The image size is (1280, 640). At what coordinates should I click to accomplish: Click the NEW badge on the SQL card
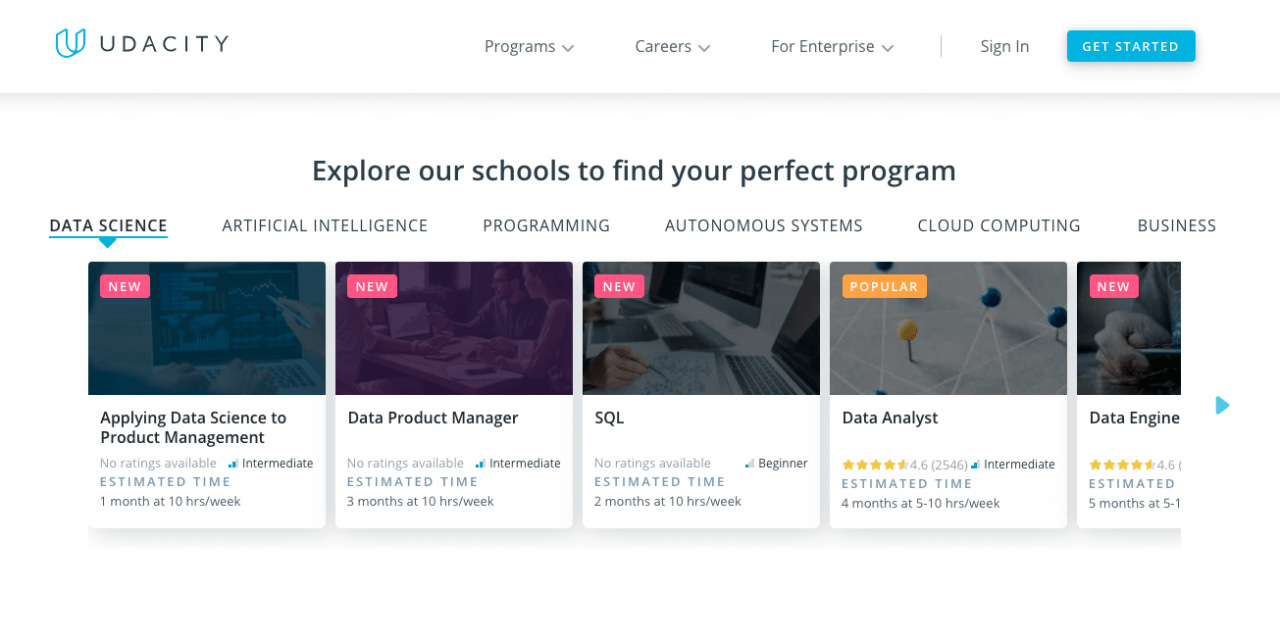click(x=619, y=286)
